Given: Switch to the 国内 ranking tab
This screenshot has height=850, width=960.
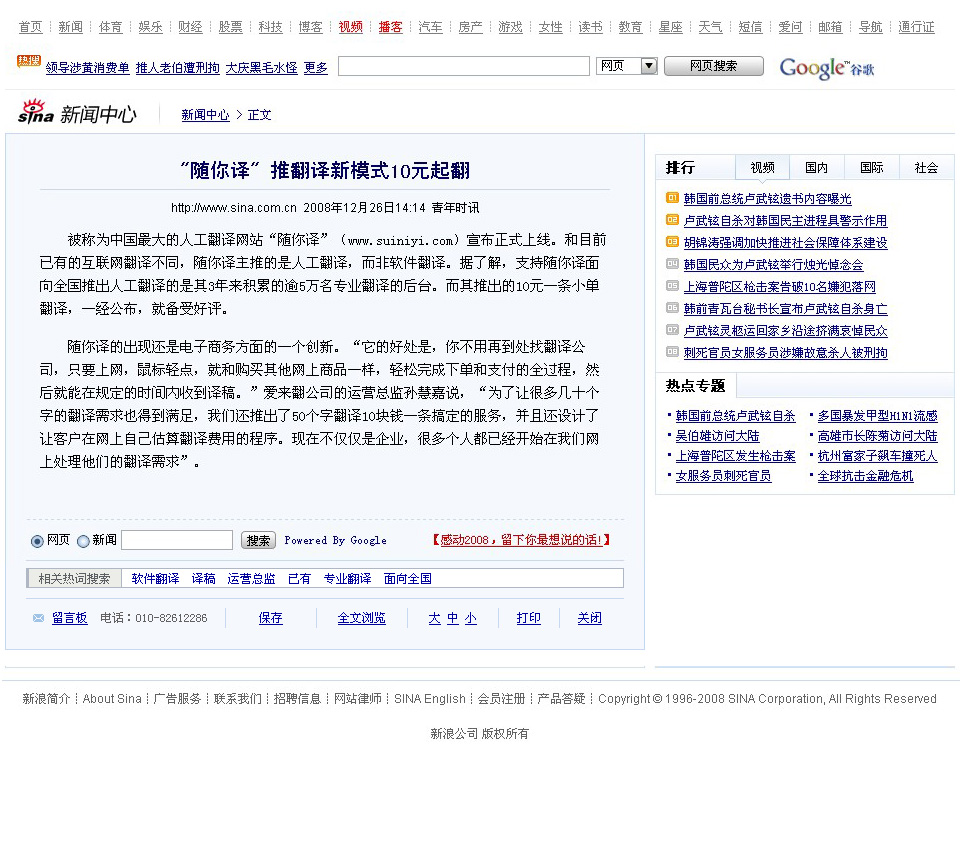Looking at the screenshot, I should pos(816,167).
